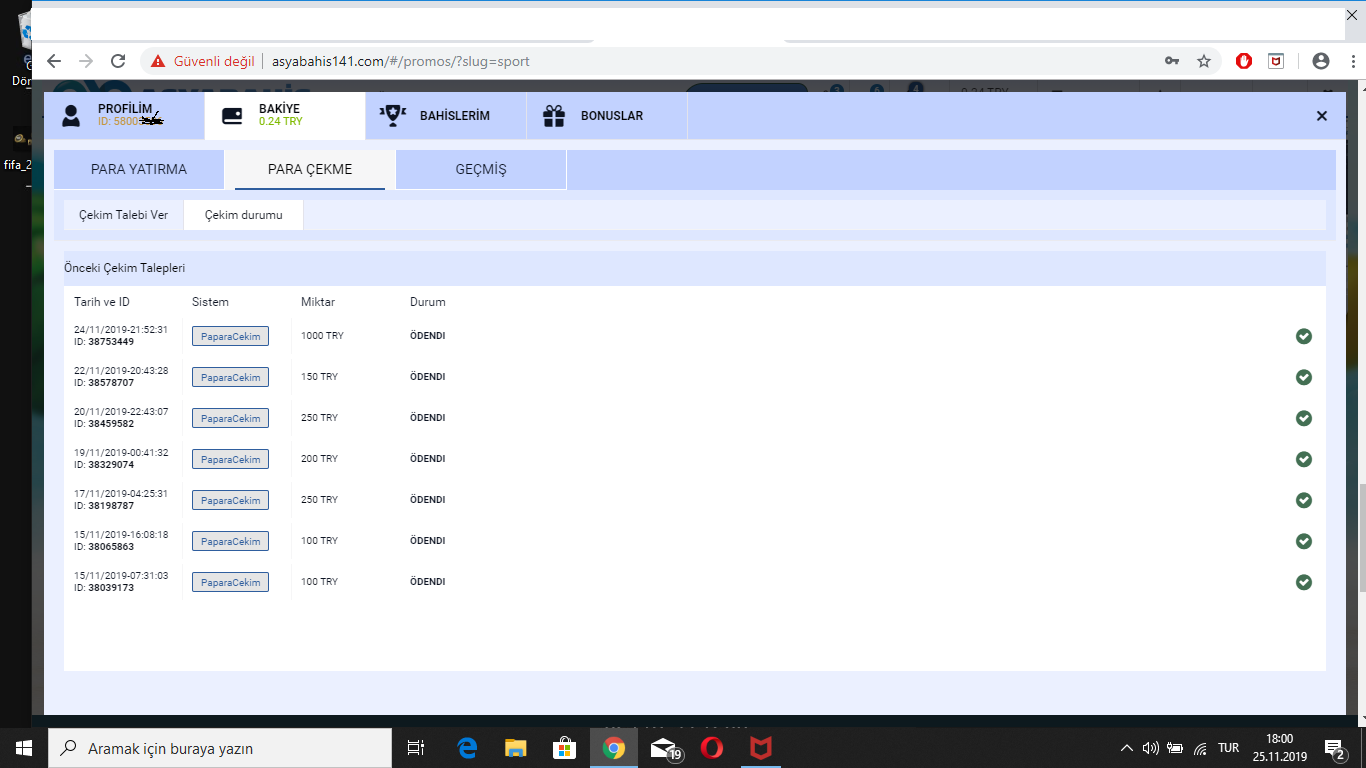This screenshot has height=768, width=1366.
Task: Go back in Chrome
Action: point(54,61)
